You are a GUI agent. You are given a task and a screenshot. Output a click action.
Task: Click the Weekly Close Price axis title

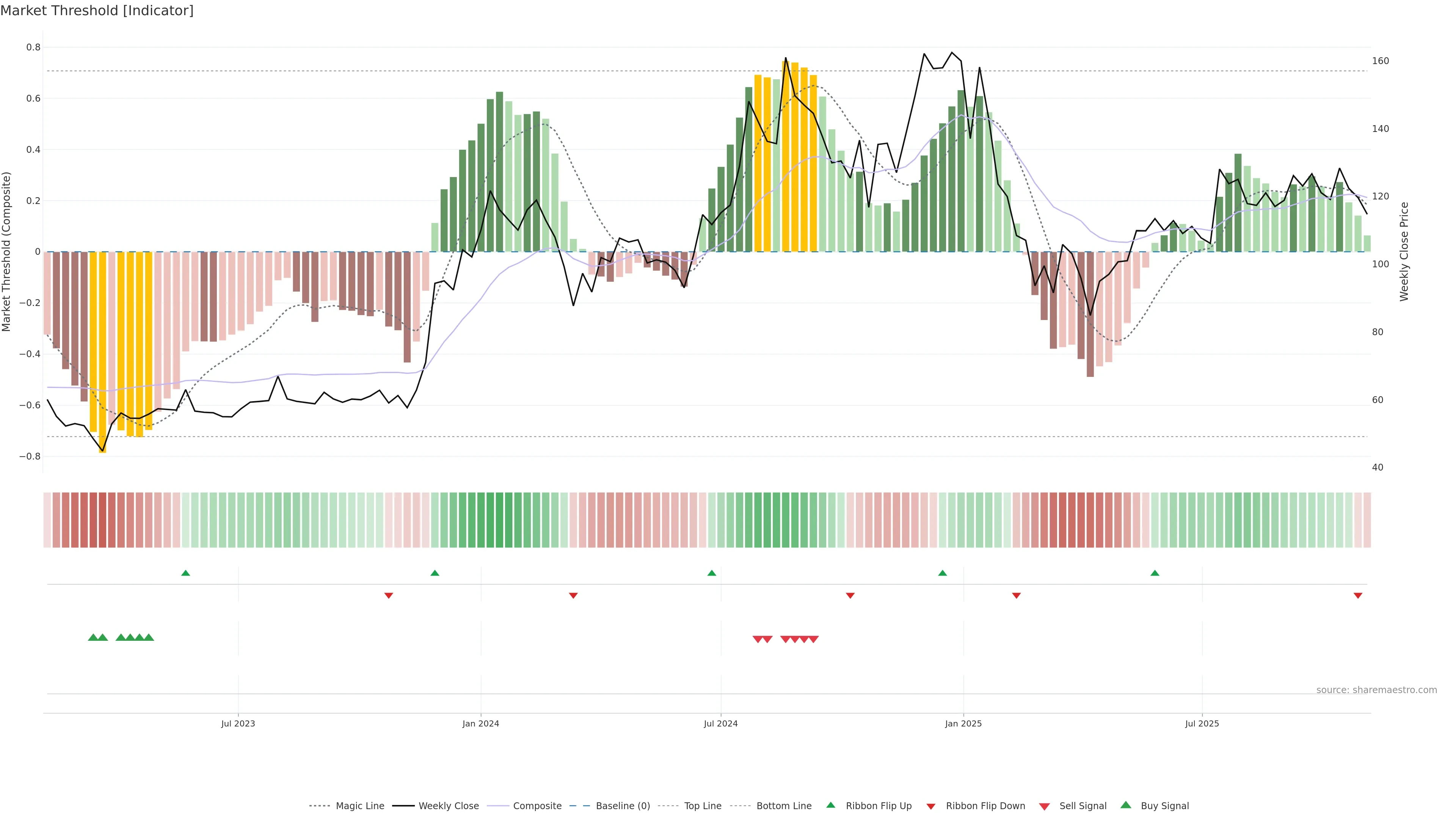[x=1404, y=251]
